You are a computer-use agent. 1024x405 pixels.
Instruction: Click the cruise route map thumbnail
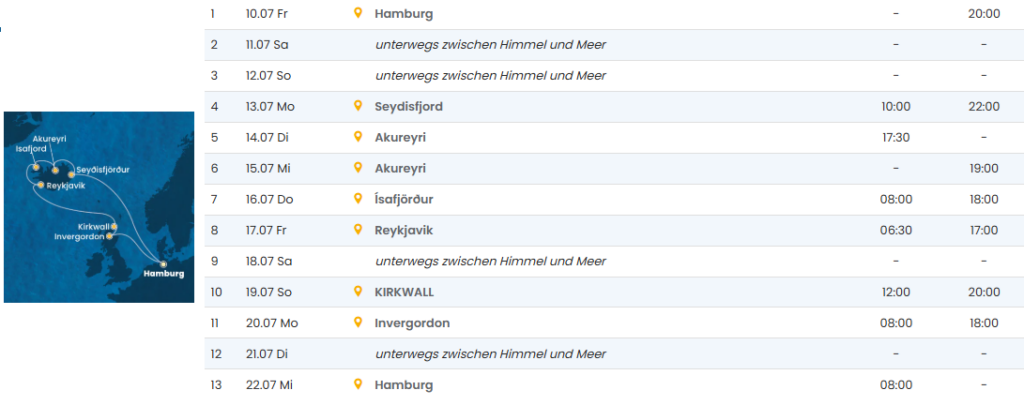[x=98, y=205]
